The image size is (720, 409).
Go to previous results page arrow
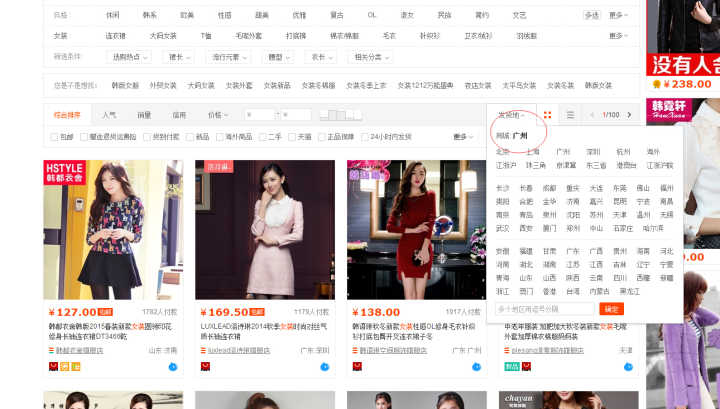click(592, 115)
